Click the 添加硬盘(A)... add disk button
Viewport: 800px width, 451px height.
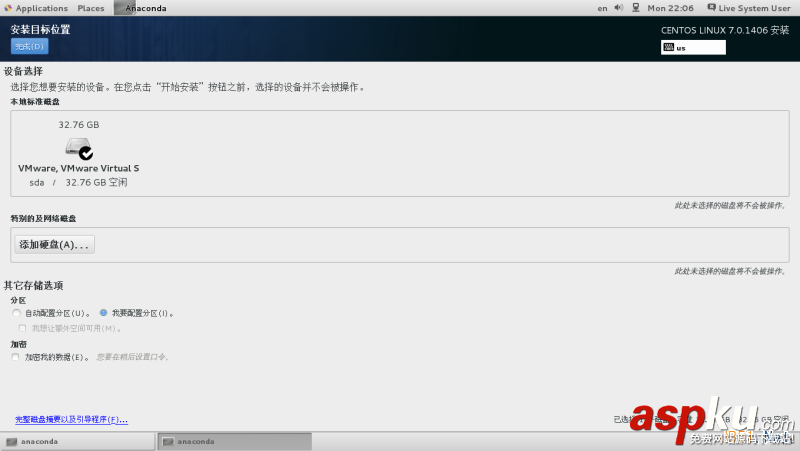55,245
